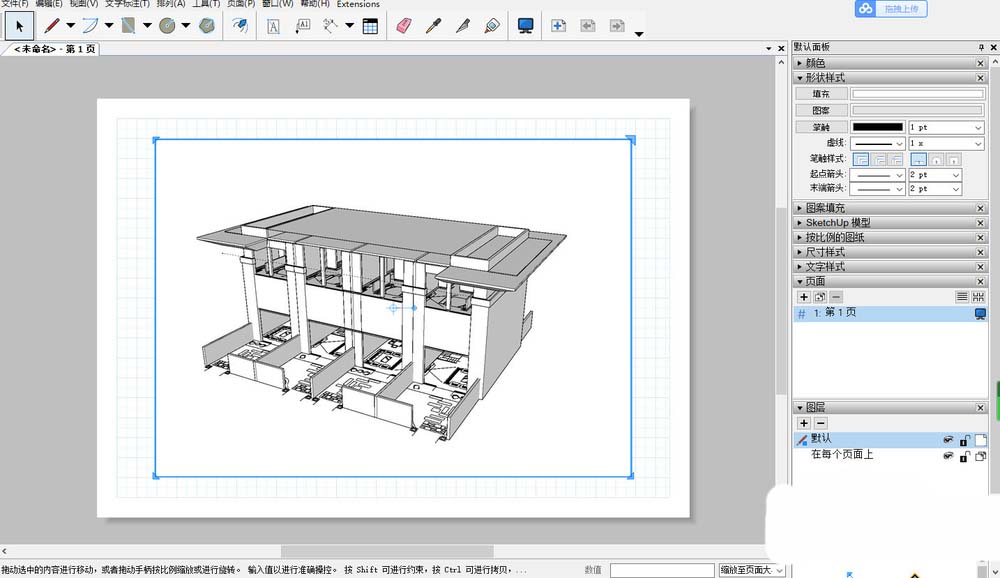Viewport: 1000px width, 578px height.
Task: Pick the eyedropper Style tool
Action: [432, 26]
